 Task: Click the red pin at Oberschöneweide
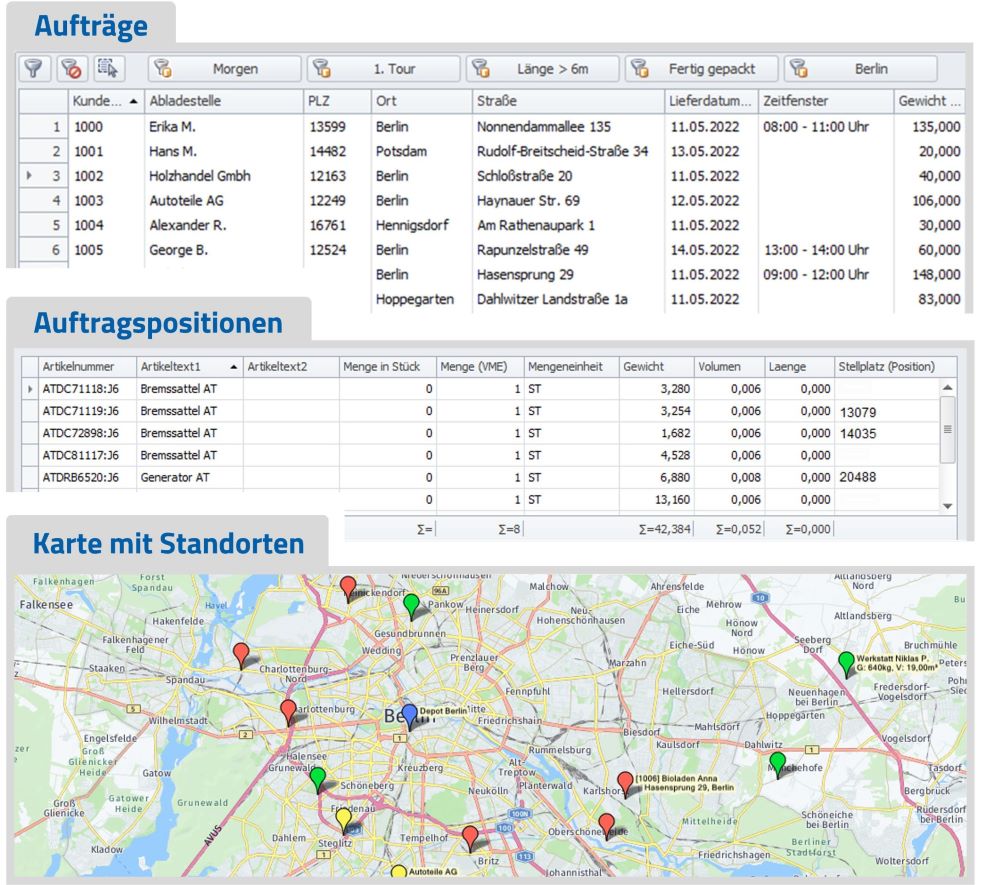tap(607, 826)
